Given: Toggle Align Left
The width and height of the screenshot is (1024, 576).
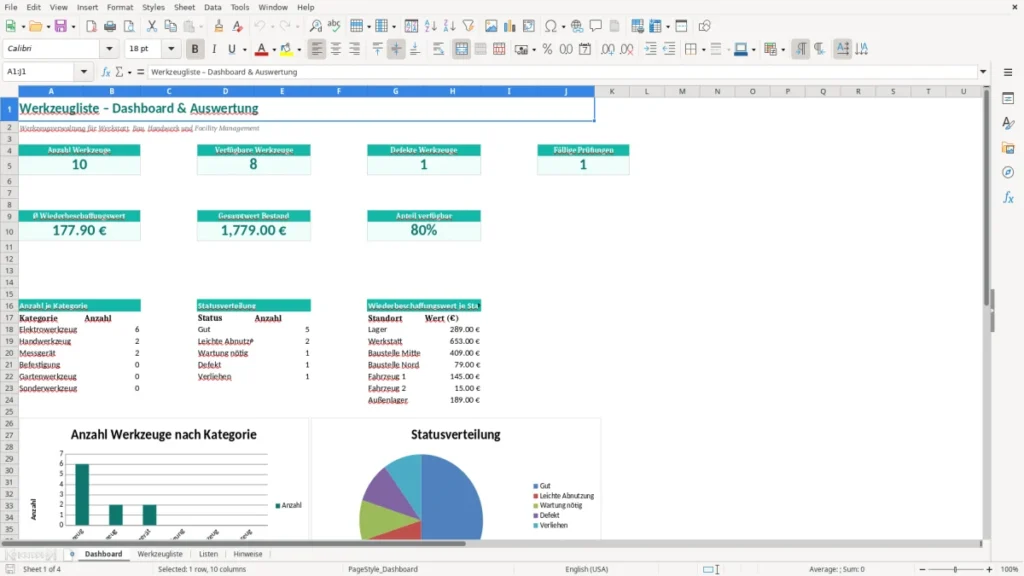Looking at the screenshot, I should tap(317, 49).
